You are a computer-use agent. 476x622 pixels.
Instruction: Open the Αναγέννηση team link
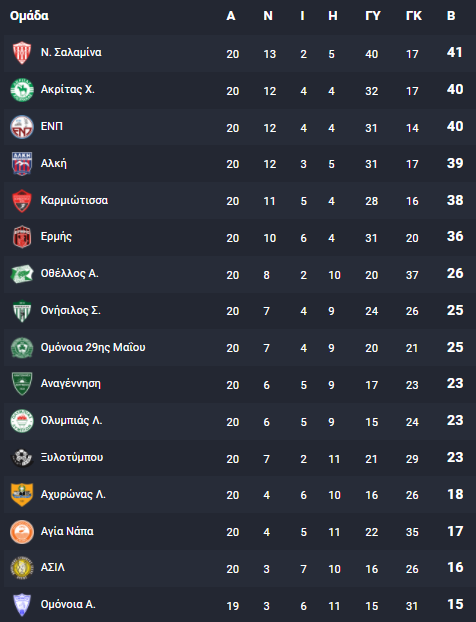(x=71, y=384)
